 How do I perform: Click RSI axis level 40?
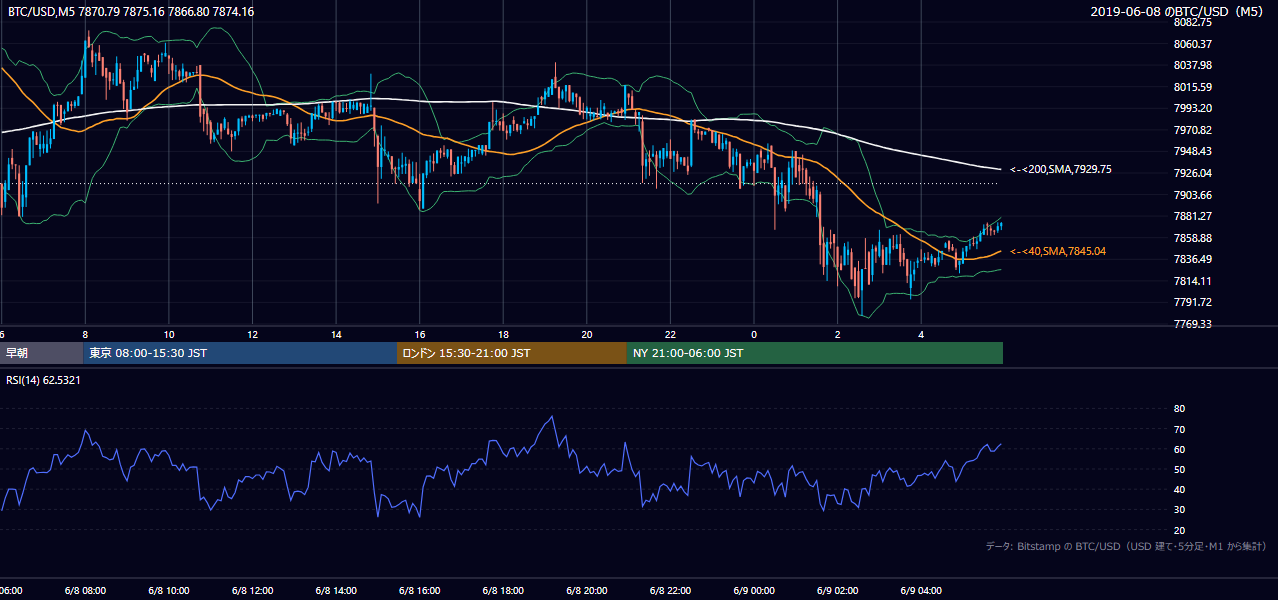pos(1179,489)
